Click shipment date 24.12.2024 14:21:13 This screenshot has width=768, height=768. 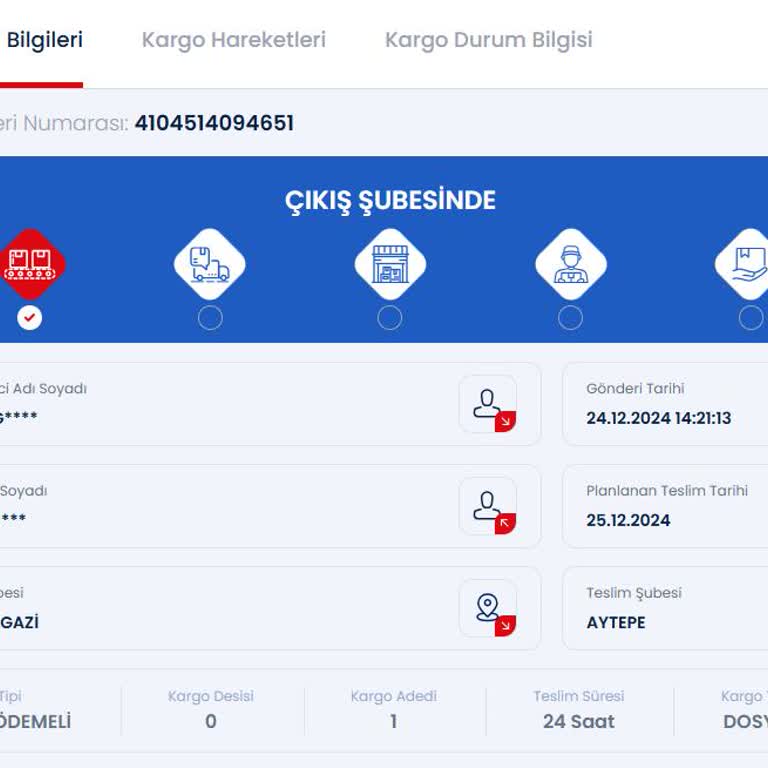(x=659, y=418)
